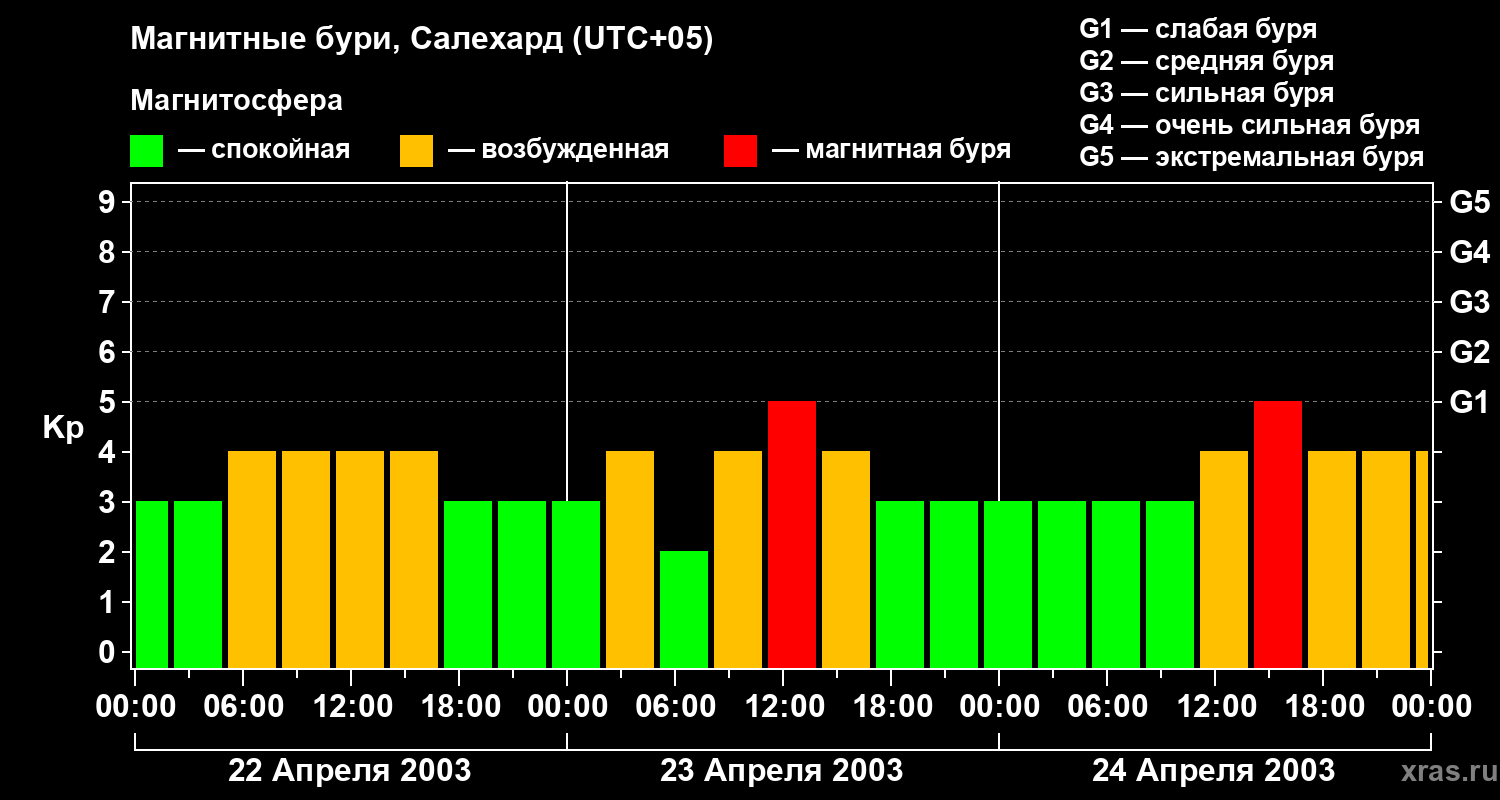
Task: Select the orange 03:00–06:00 bar on 23 April
Action: pos(630,559)
